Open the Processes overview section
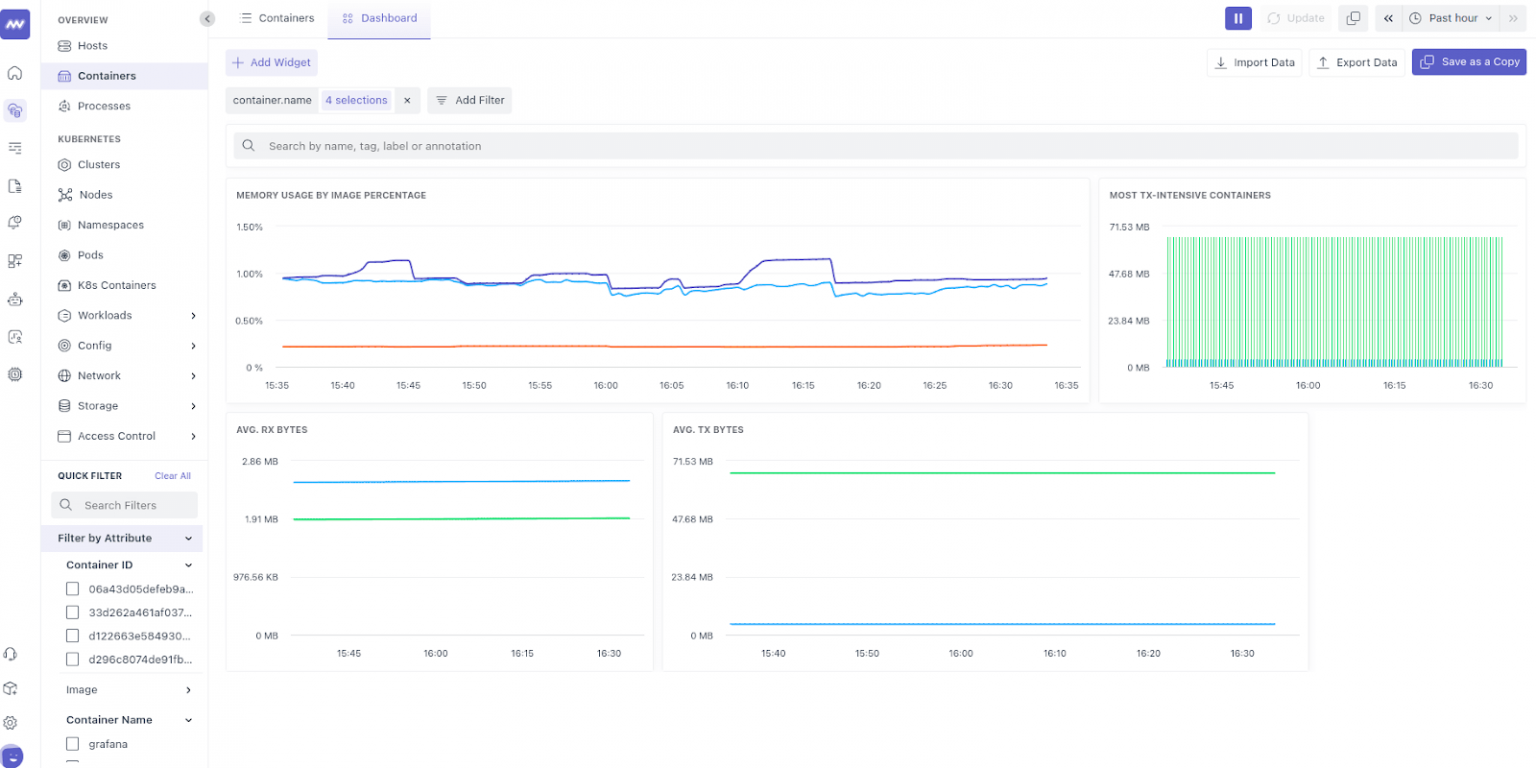1536x768 pixels. click(102, 105)
